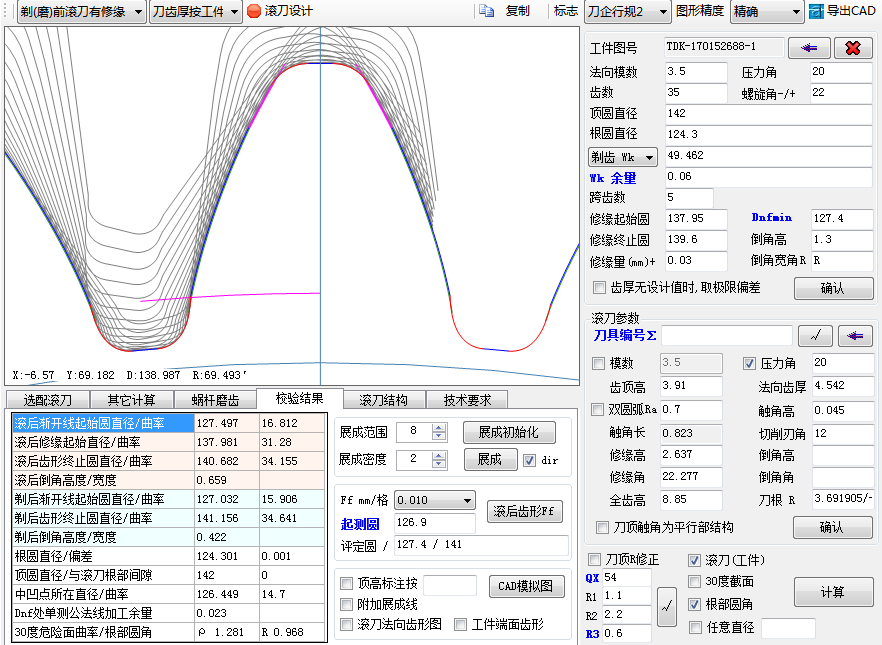Screen dimensions: 882x645
Task: Check the 附加展成线 checkbox
Action: point(346,605)
